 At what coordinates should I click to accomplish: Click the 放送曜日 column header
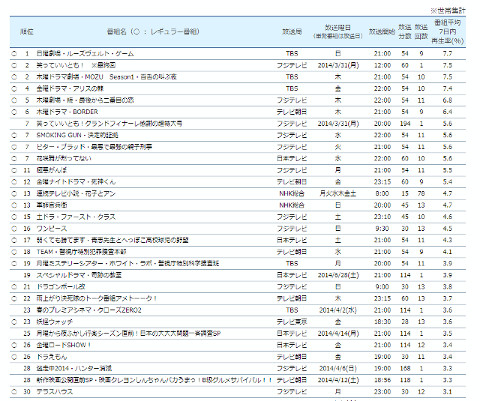pyautogui.click(x=338, y=32)
